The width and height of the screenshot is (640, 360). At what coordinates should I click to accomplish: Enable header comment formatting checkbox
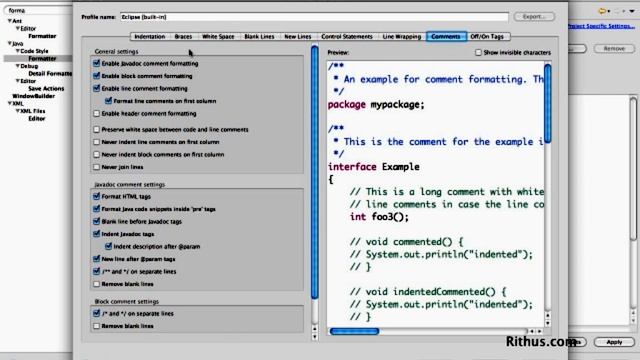97,113
